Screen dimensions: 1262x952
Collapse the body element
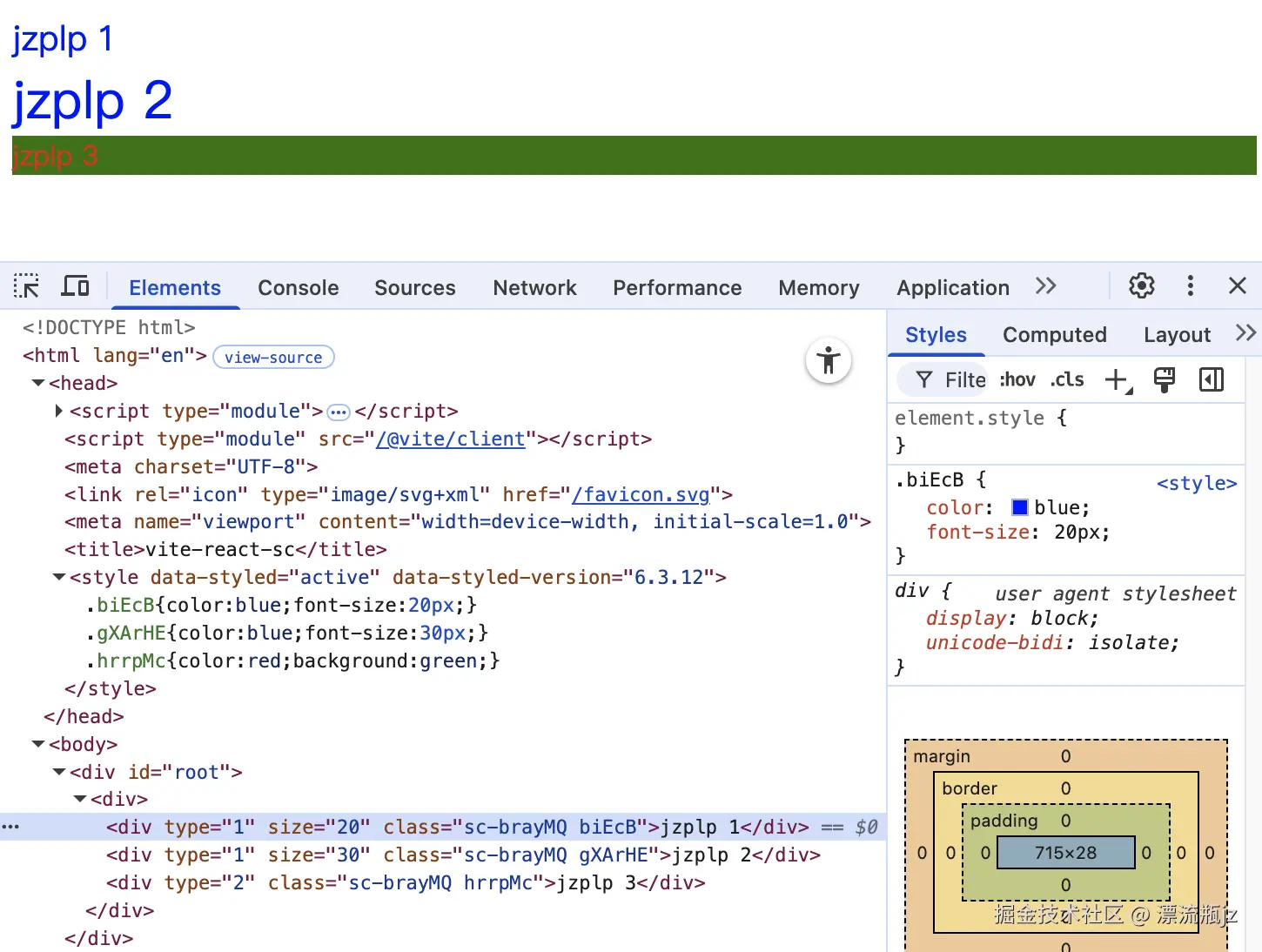click(37, 744)
